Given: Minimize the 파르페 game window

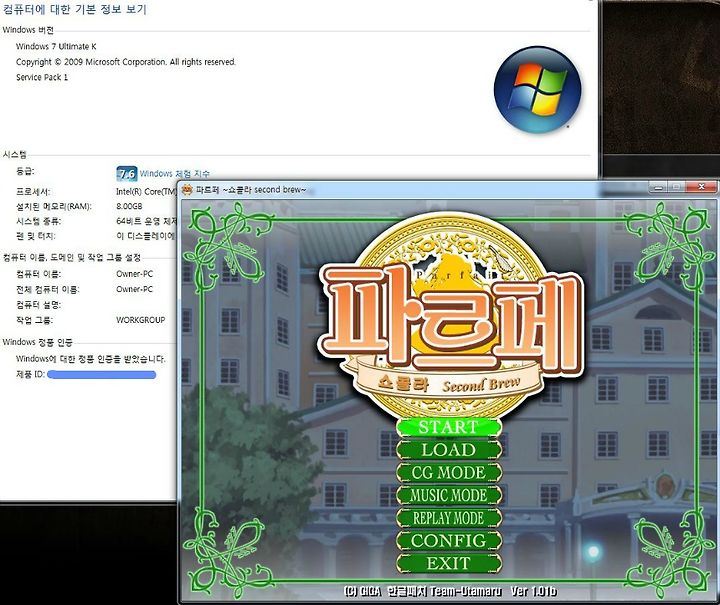Looking at the screenshot, I should (659, 187).
